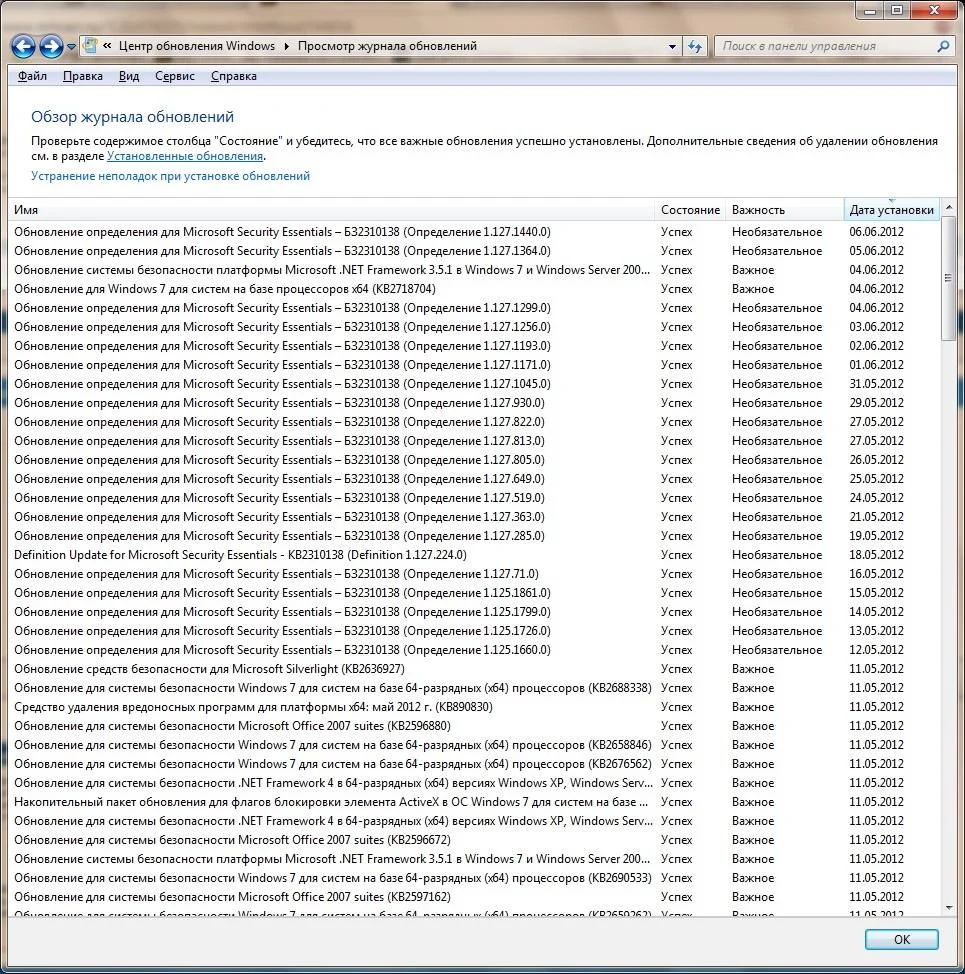Select update with definition 1.127.822.0
This screenshot has height=974, width=965.
[x=474, y=422]
